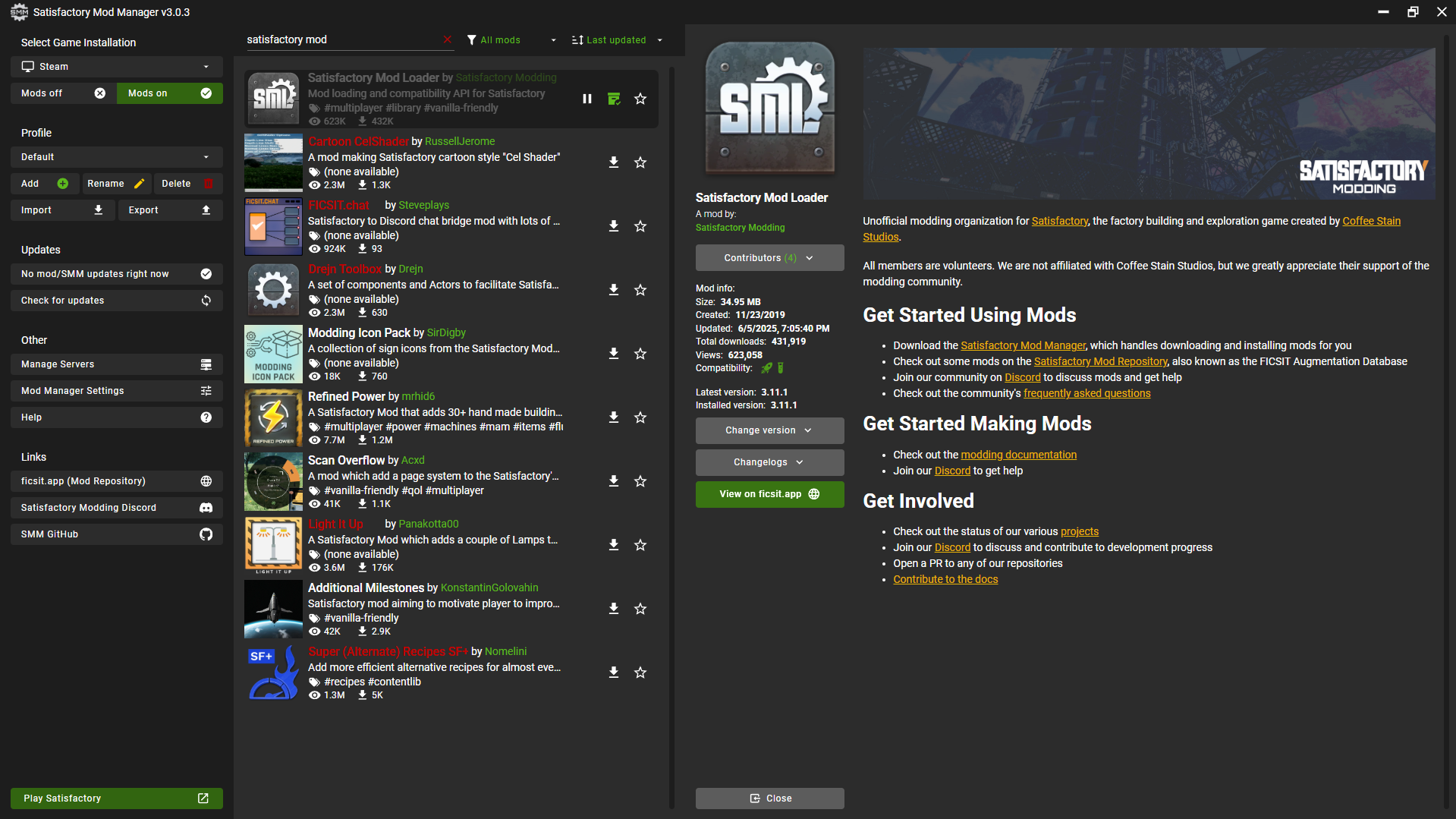Favorite the Scan Overflow mod

(640, 481)
